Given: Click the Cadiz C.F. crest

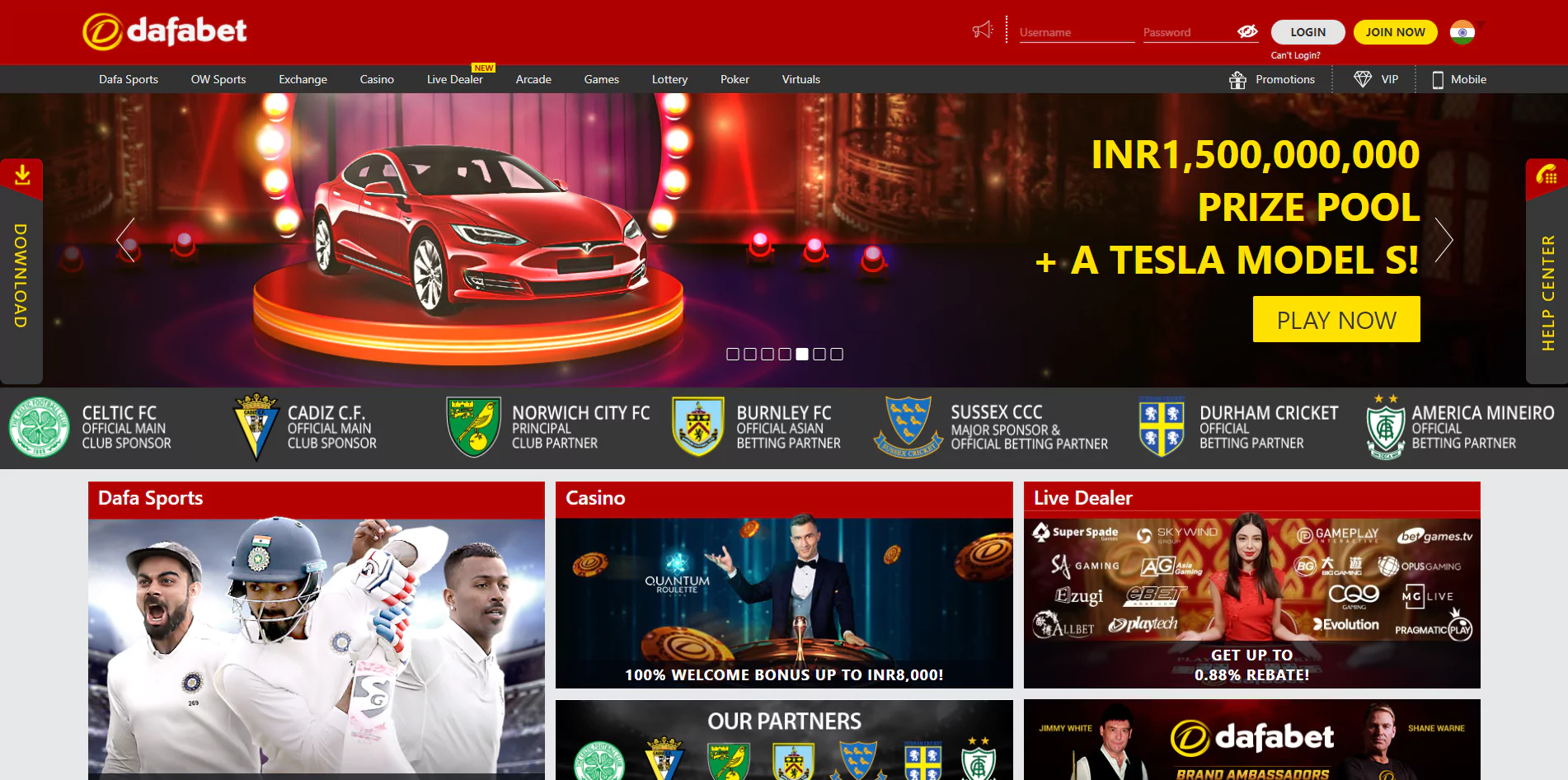Looking at the screenshot, I should [x=256, y=427].
